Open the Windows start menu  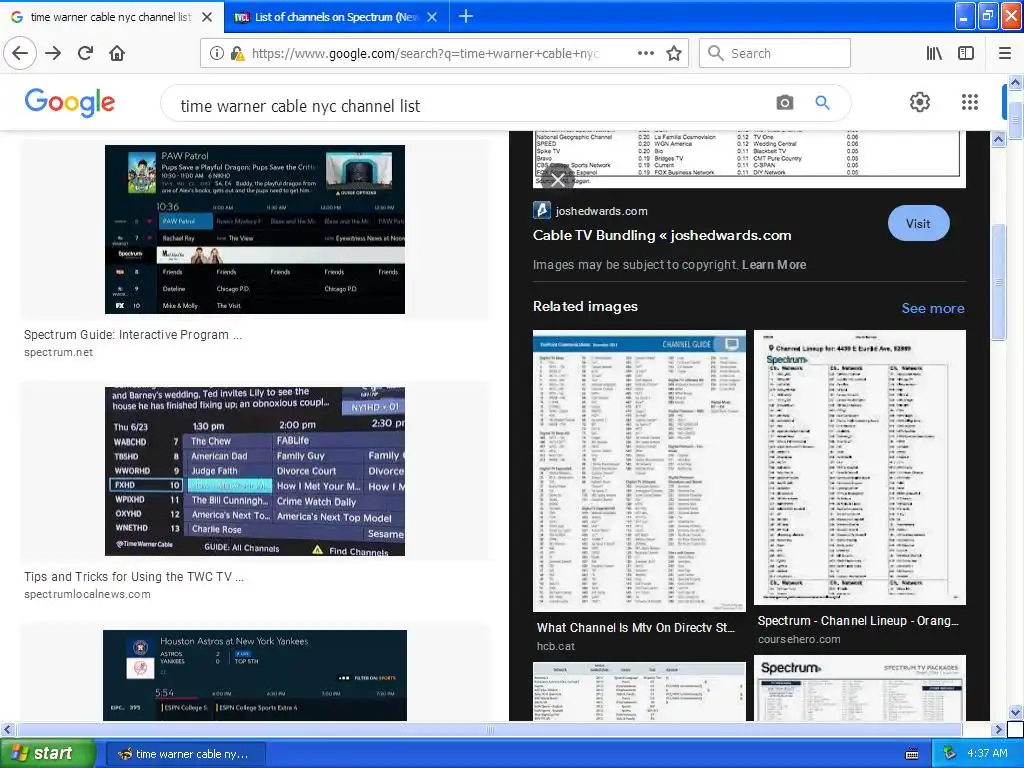tap(48, 754)
